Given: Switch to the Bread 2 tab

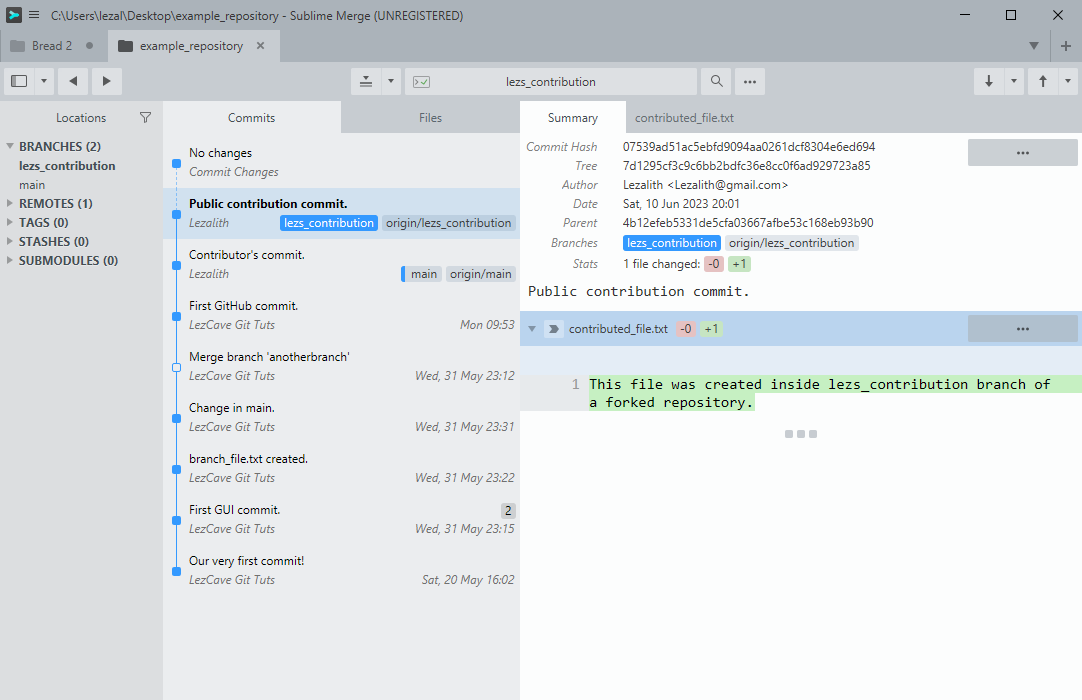Looking at the screenshot, I should tap(52, 46).
